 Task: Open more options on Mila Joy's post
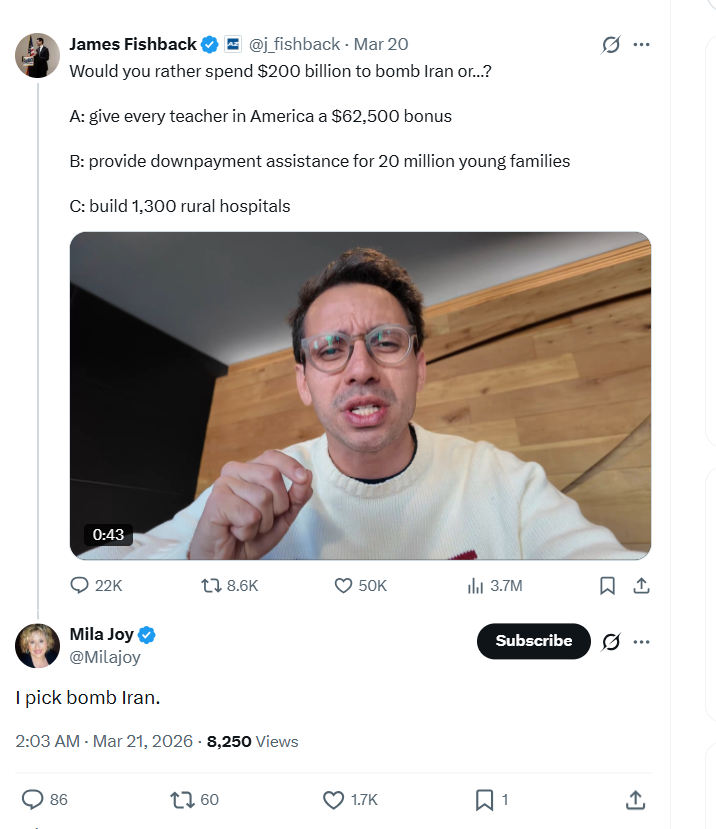[x=642, y=641]
